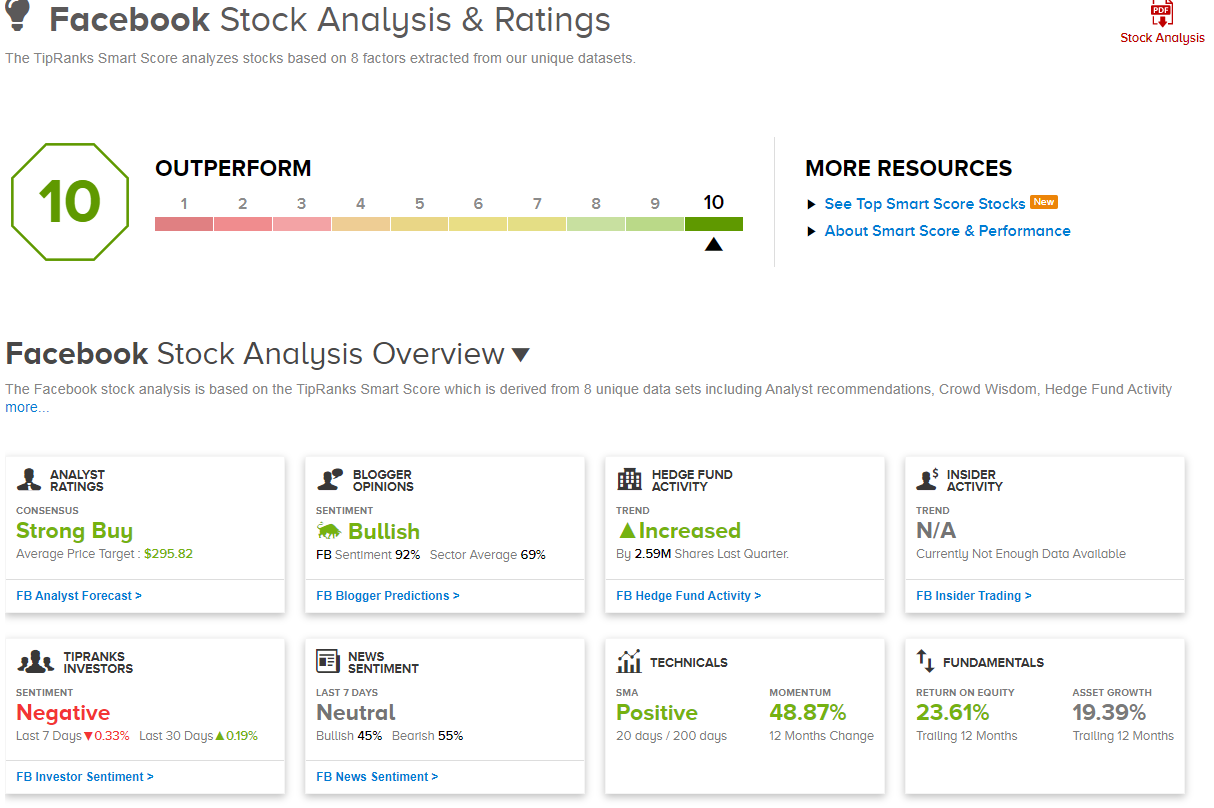Select score segment 8 on the scale
This screenshot has height=808, width=1214.
coord(596,224)
